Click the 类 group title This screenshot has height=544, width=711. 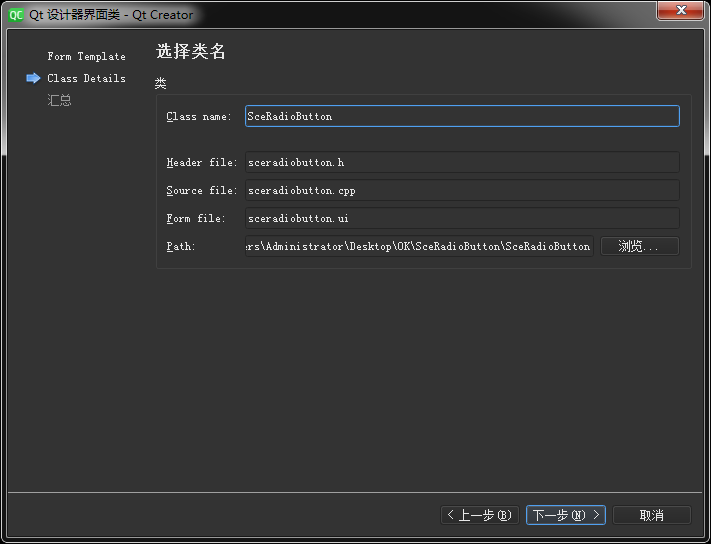click(x=161, y=83)
